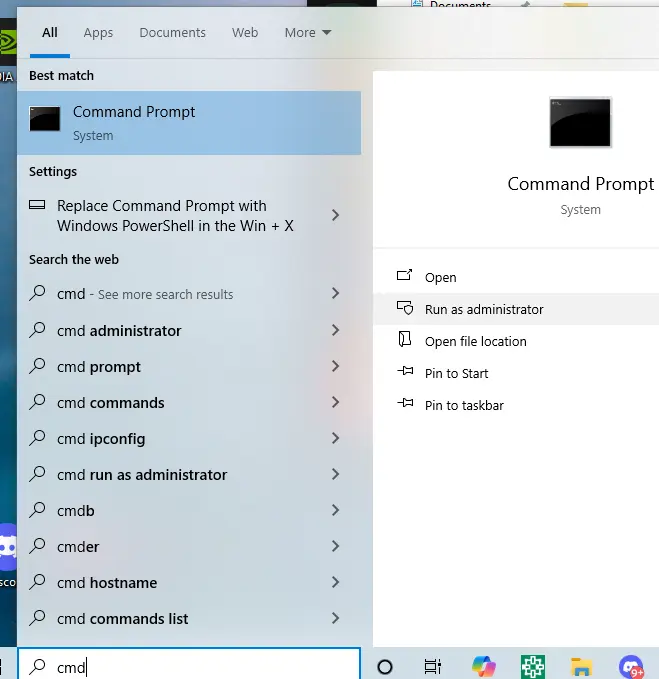The height and width of the screenshot is (679, 659).
Task: Click into the search box containing 'cmd'
Action: coord(189,665)
